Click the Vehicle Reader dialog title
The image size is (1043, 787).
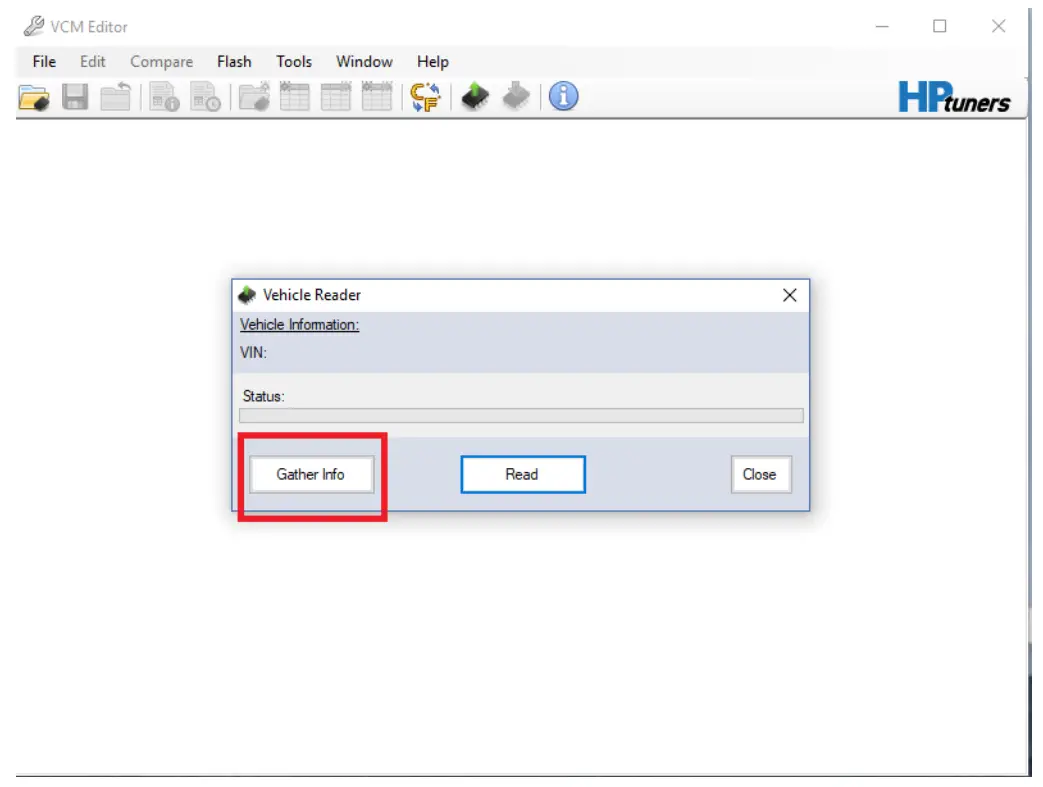pyautogui.click(x=312, y=295)
